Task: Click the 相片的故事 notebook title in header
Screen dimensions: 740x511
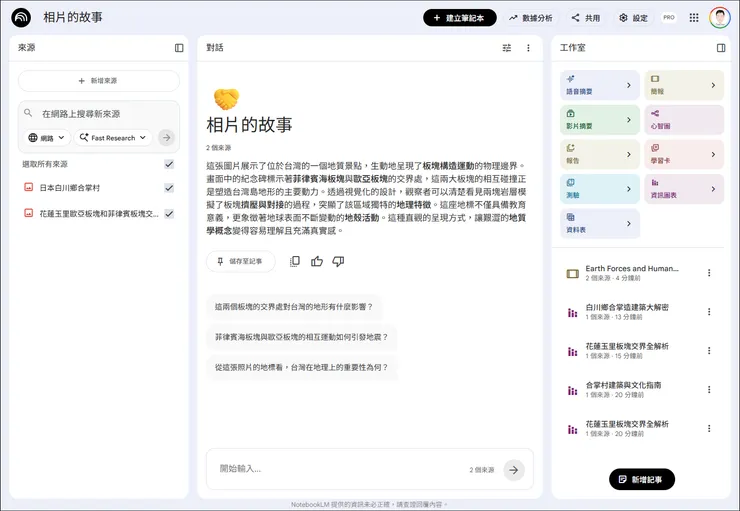Action: click(x=73, y=17)
